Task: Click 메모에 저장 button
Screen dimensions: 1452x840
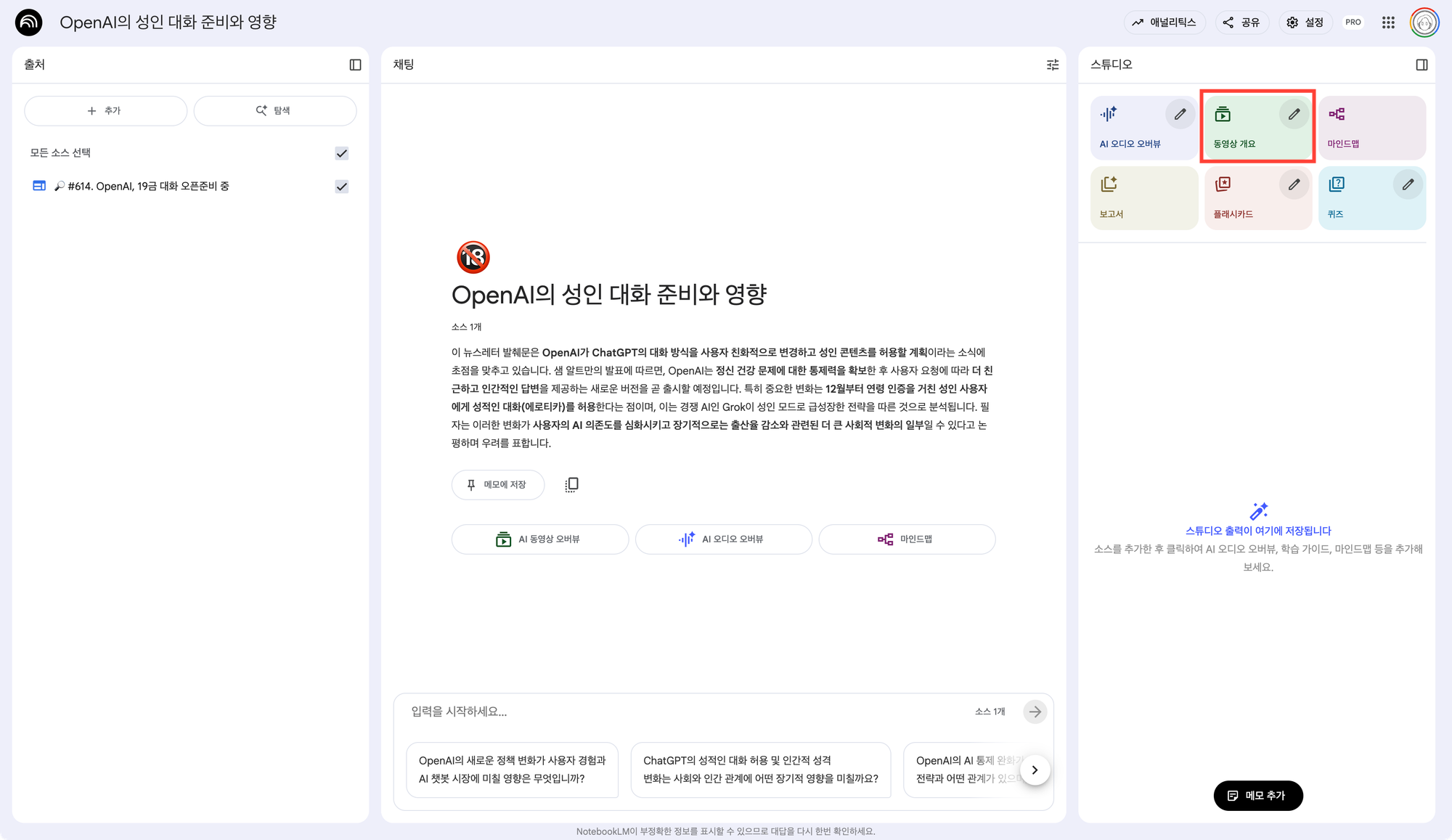Action: 497,484
